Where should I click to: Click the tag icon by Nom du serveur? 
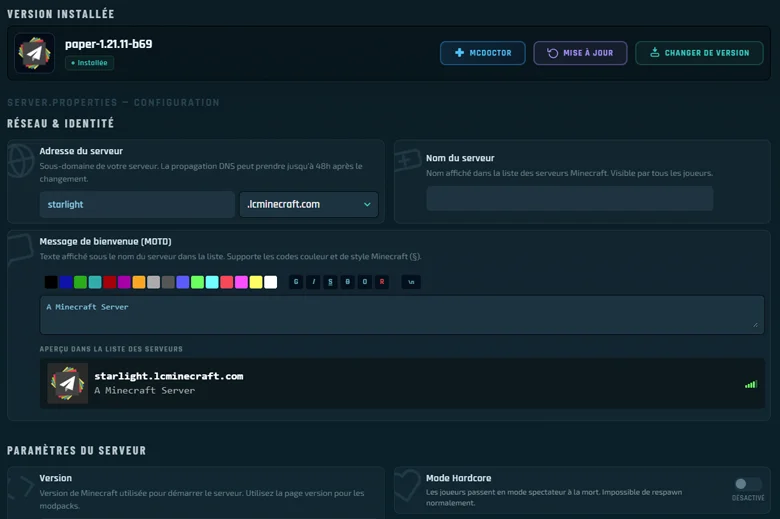408,160
